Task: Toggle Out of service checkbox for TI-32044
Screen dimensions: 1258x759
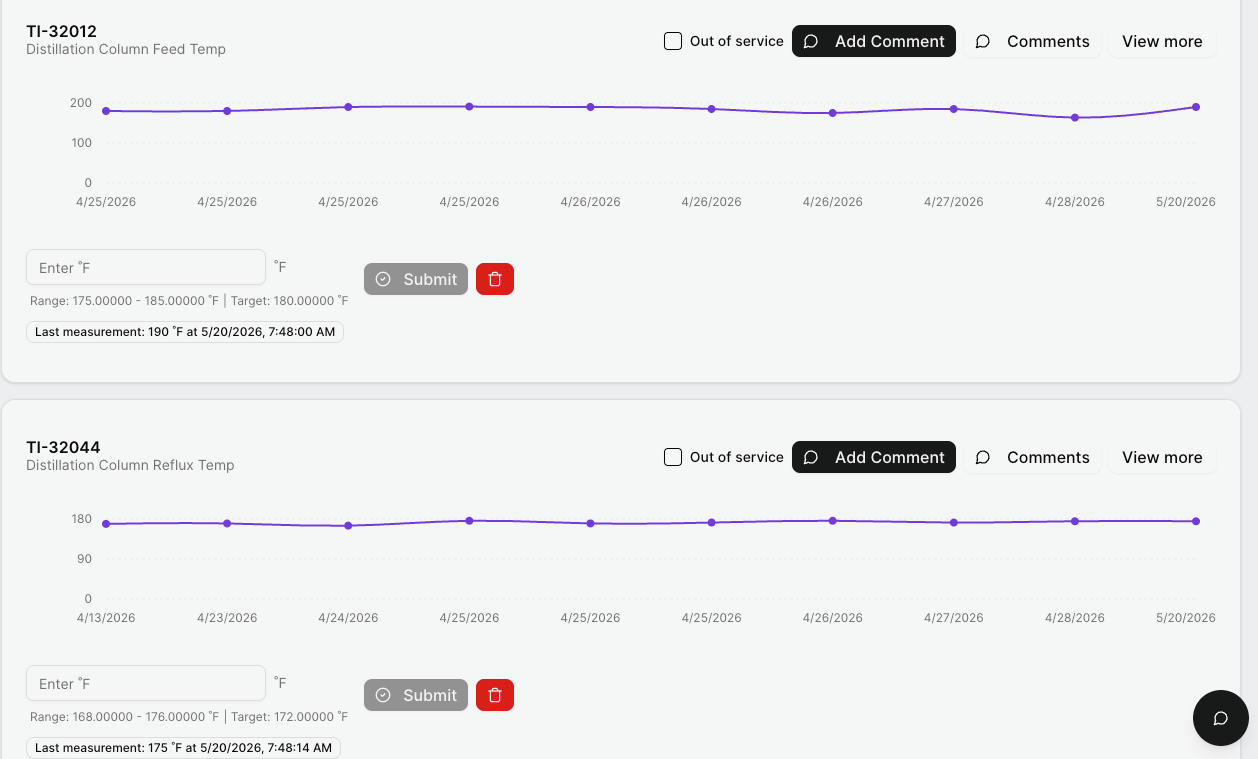Action: (673, 457)
